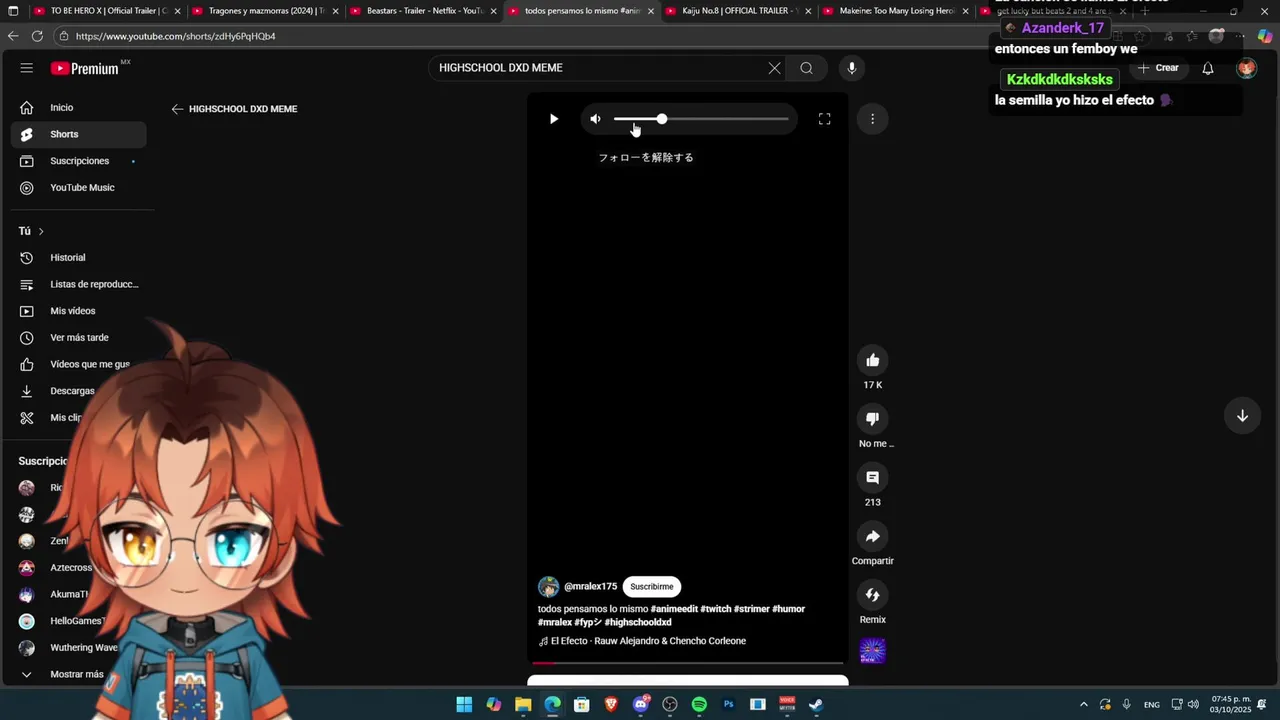Clear the search box with the X

774,68
